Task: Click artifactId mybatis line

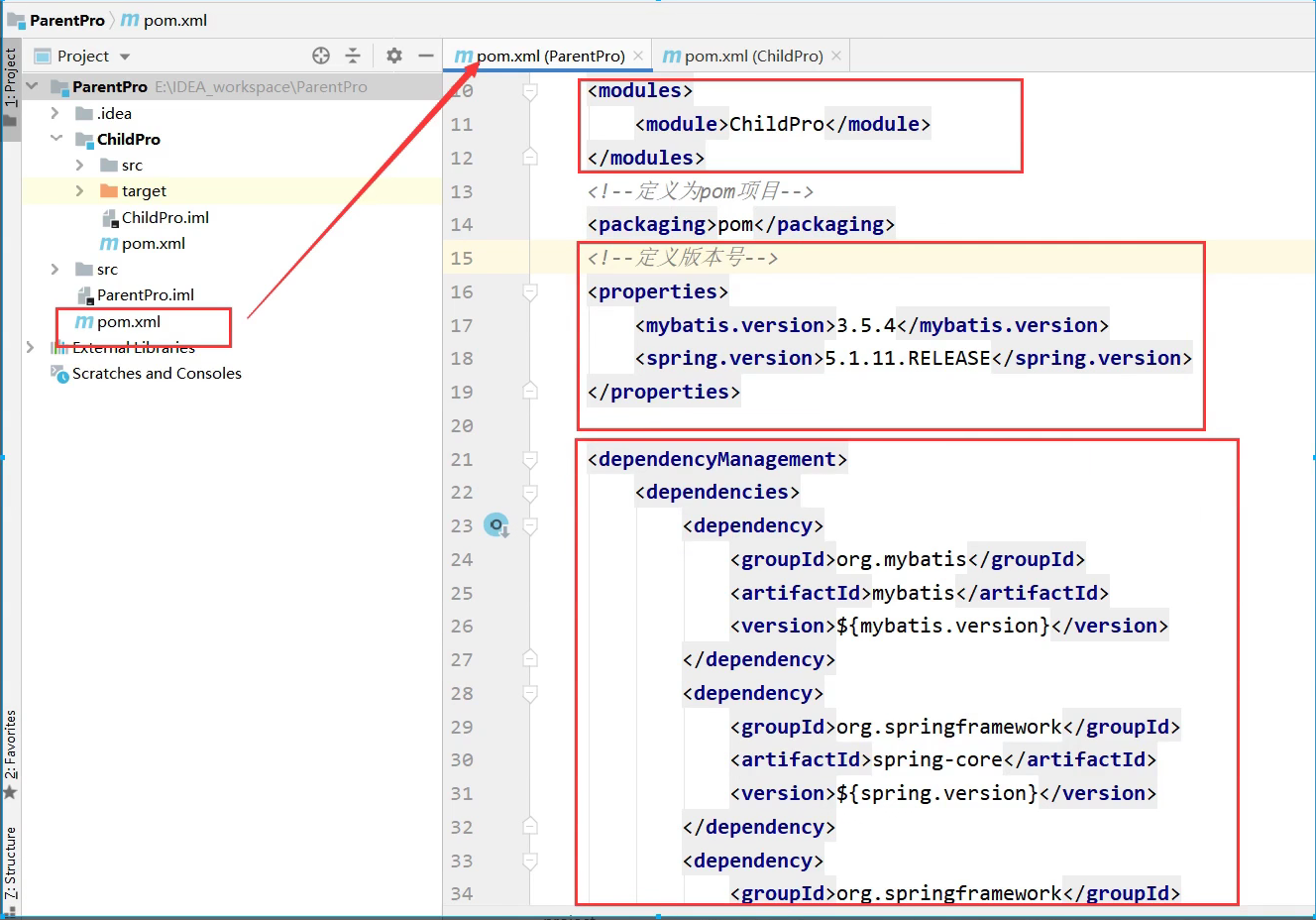Action: 920,593
